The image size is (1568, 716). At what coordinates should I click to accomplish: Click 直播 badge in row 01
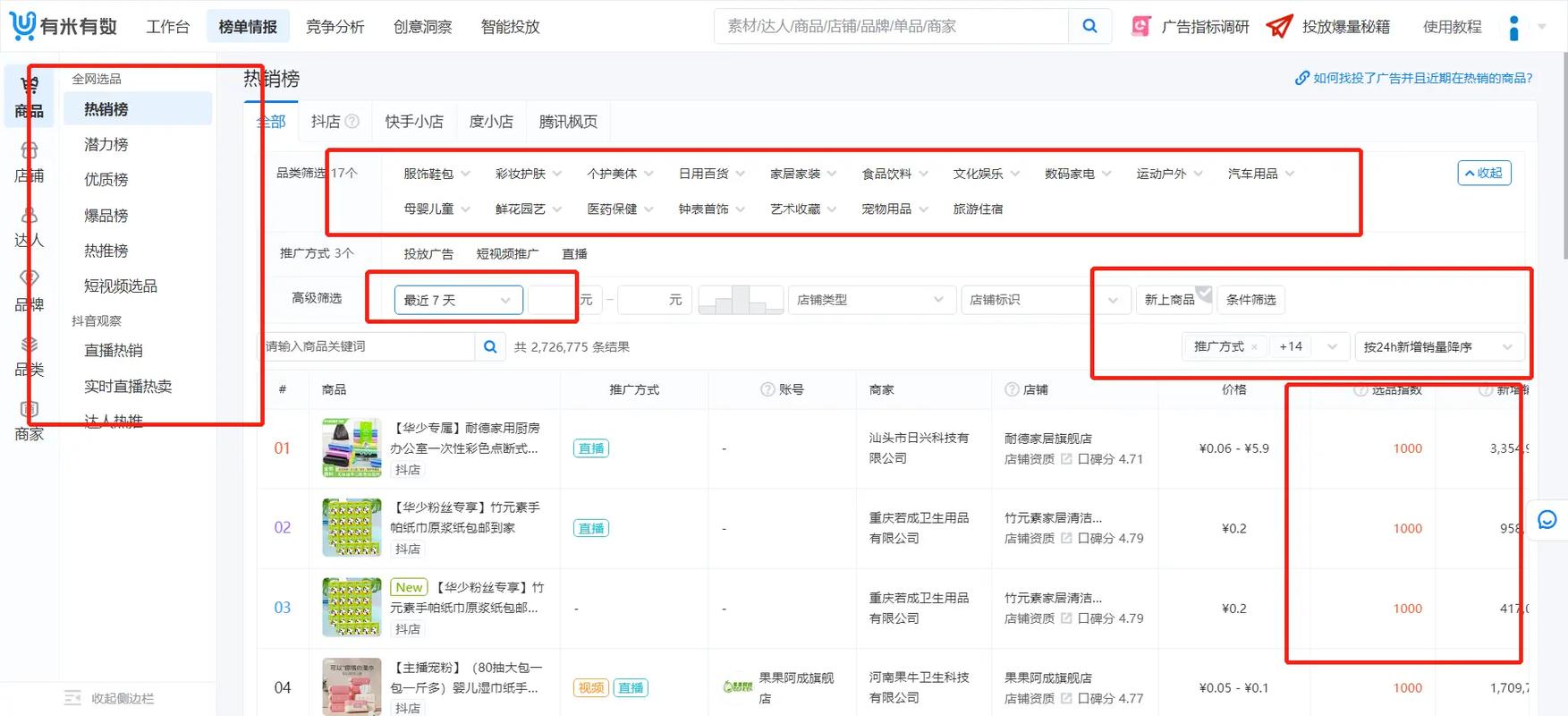591,448
